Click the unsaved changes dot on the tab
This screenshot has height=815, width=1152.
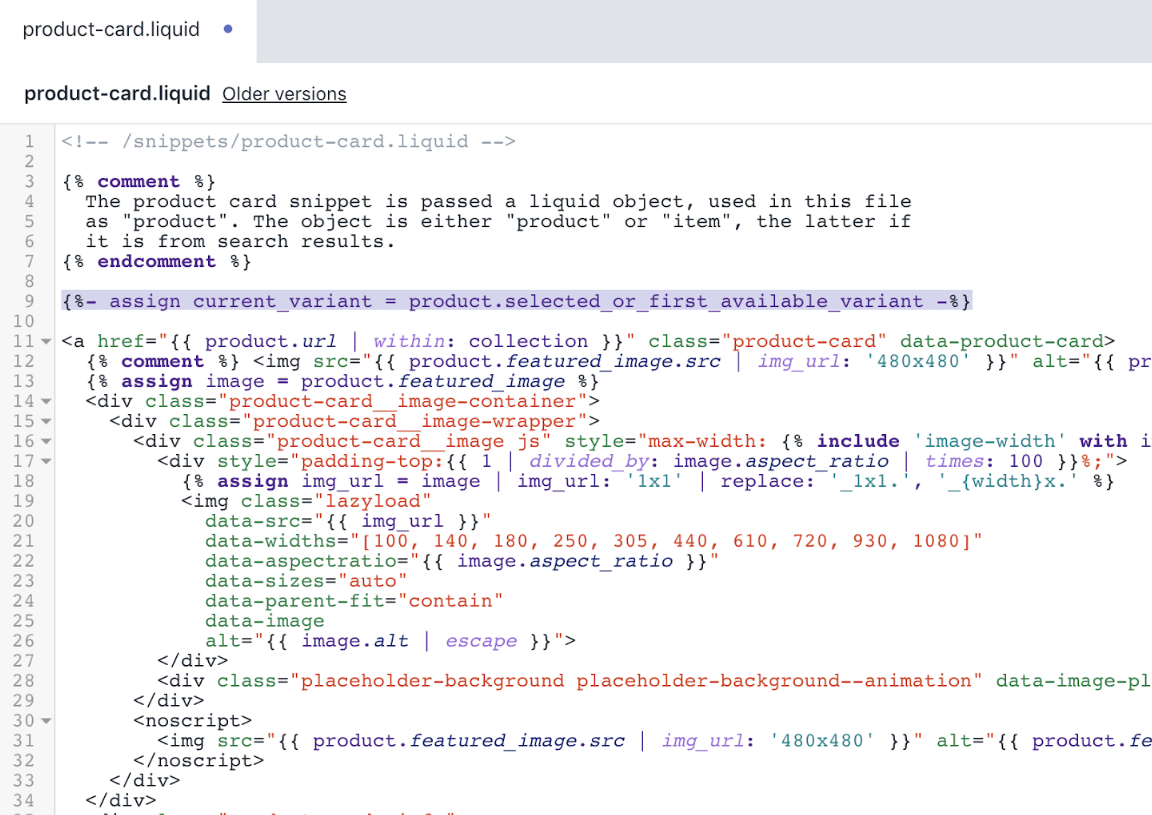point(229,29)
